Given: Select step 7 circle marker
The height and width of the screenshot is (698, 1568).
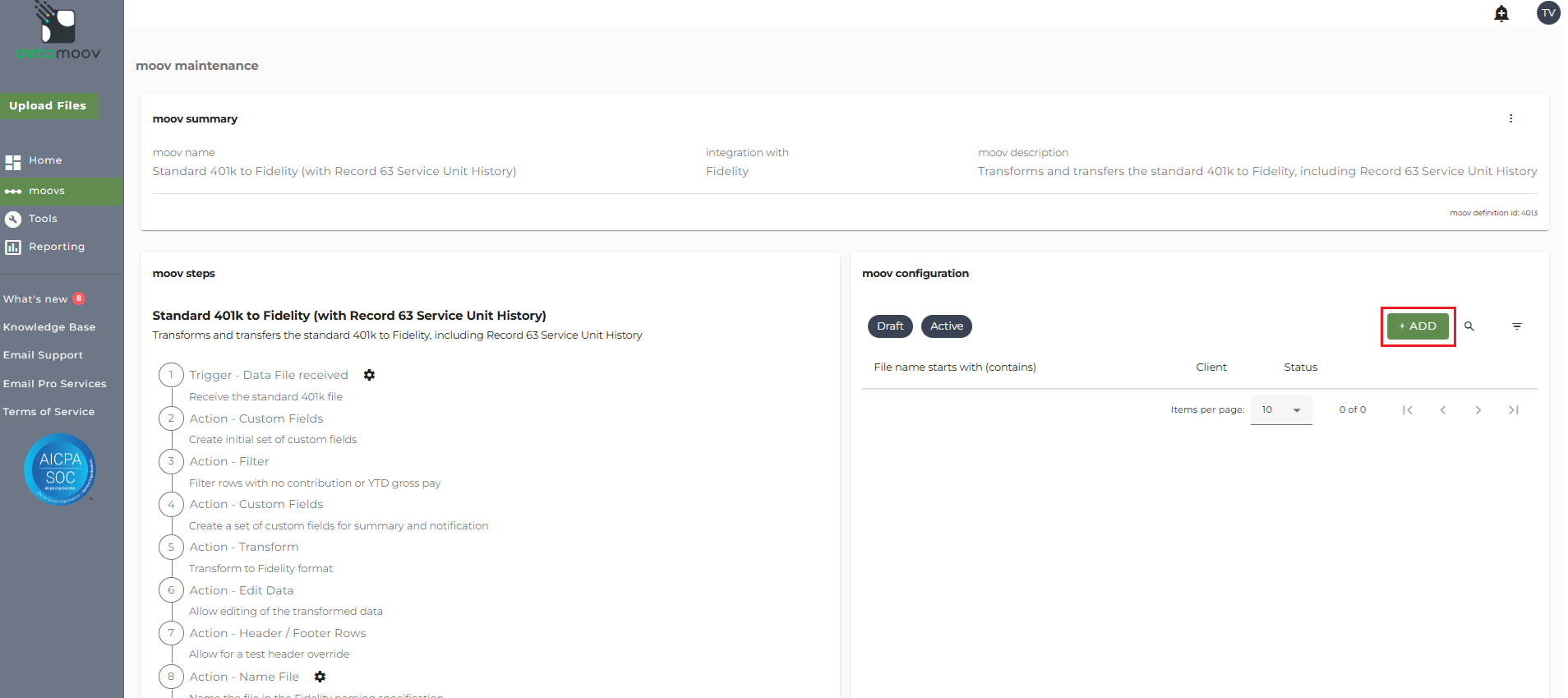Looking at the screenshot, I should [x=171, y=633].
